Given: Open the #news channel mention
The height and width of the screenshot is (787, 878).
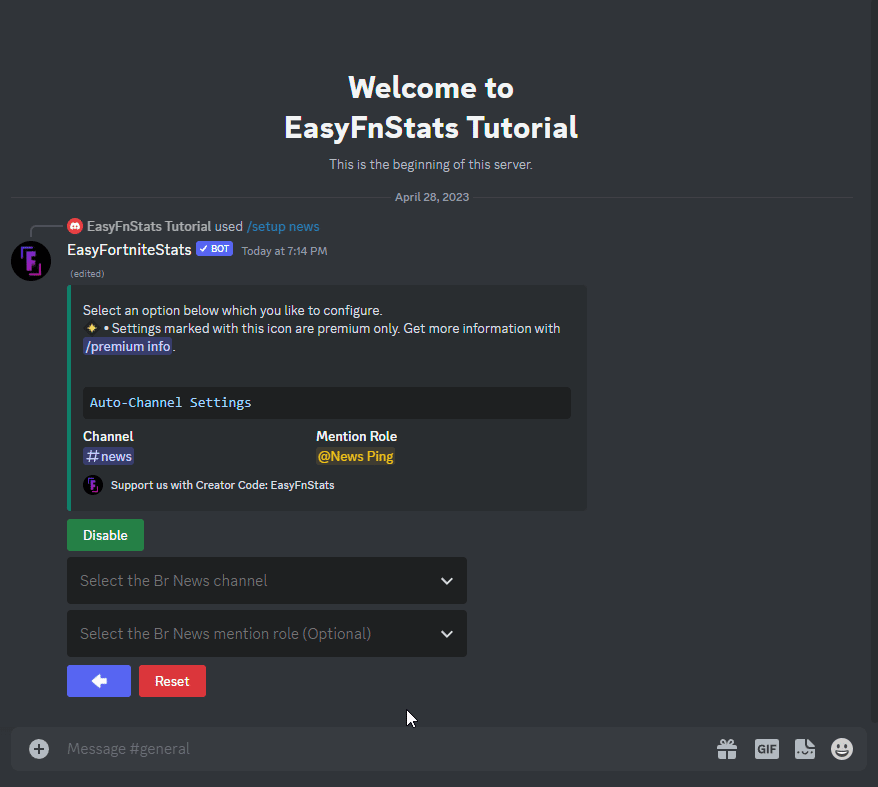Looking at the screenshot, I should [x=108, y=457].
